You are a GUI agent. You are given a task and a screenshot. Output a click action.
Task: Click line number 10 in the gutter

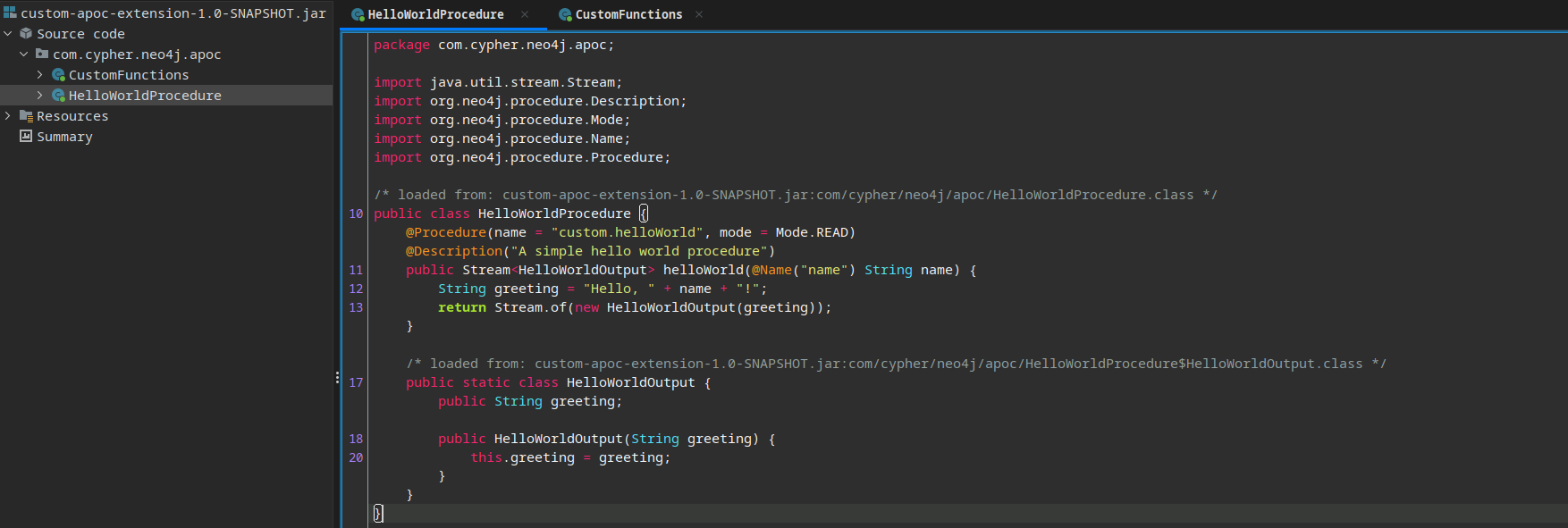tap(356, 214)
